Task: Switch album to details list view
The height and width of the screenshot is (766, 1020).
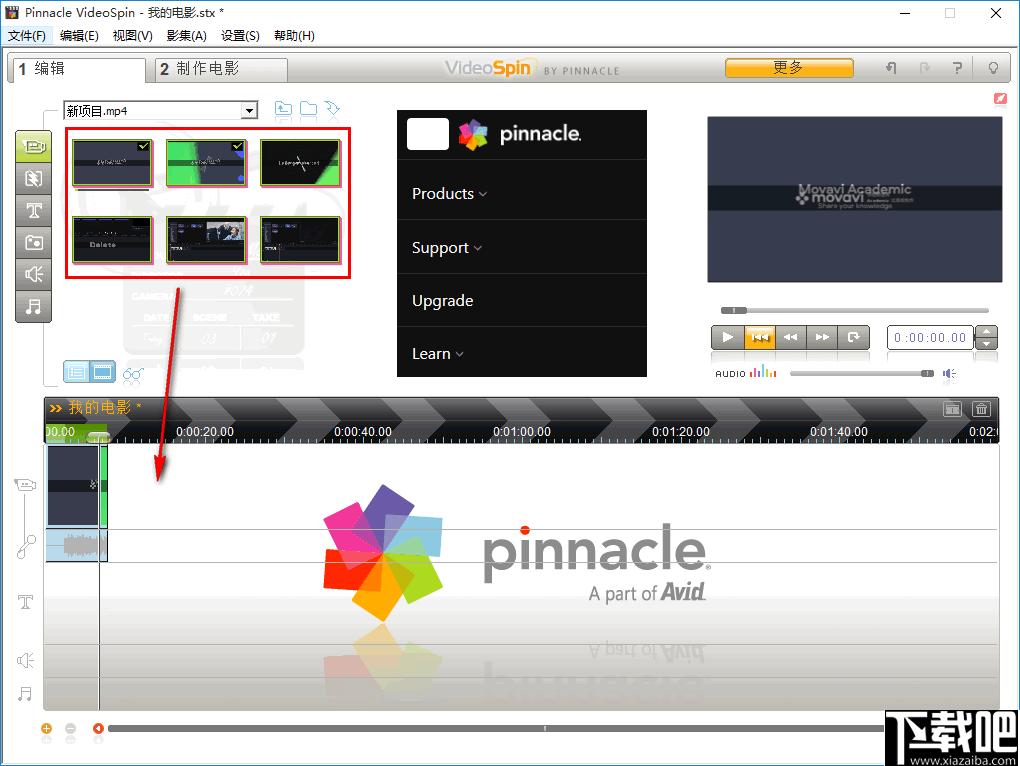Action: [x=76, y=372]
